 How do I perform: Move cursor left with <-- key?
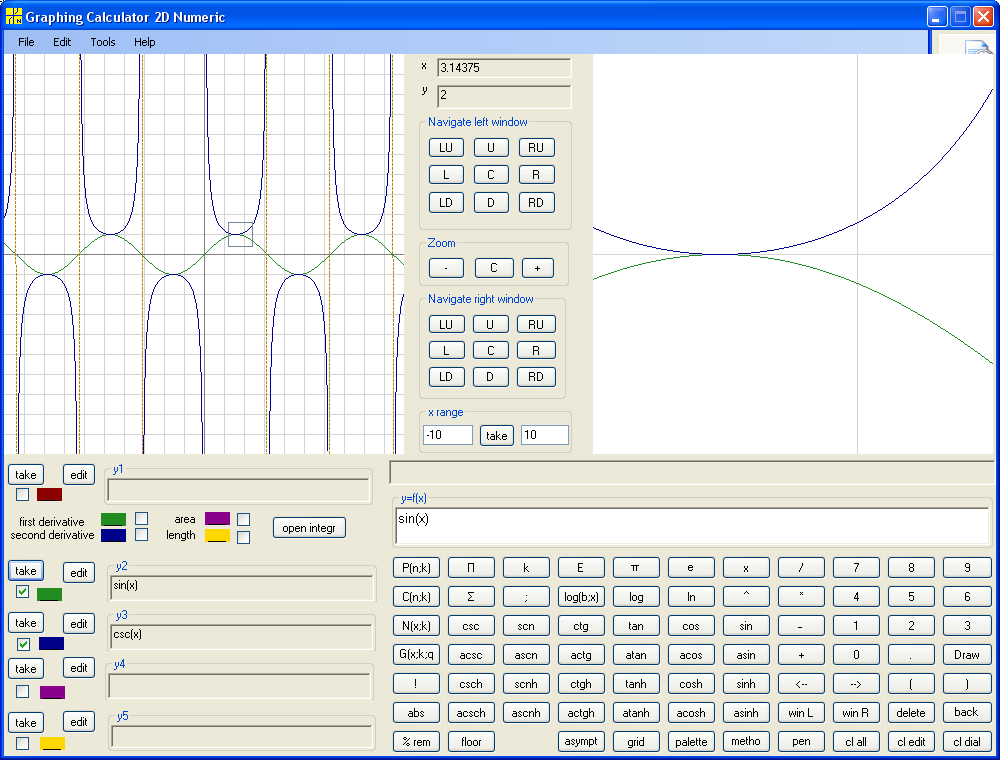(801, 684)
